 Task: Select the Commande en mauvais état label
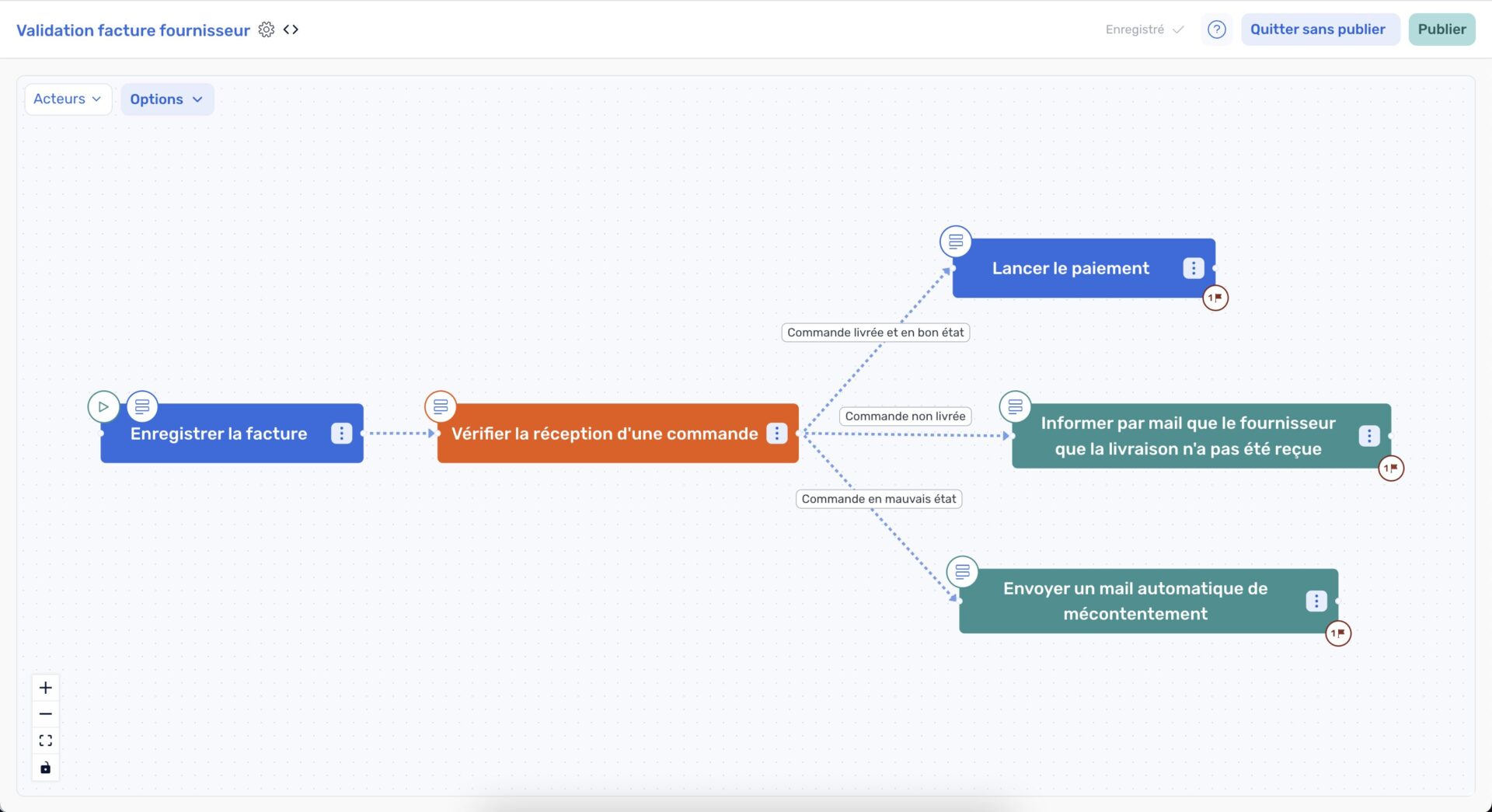coord(878,499)
